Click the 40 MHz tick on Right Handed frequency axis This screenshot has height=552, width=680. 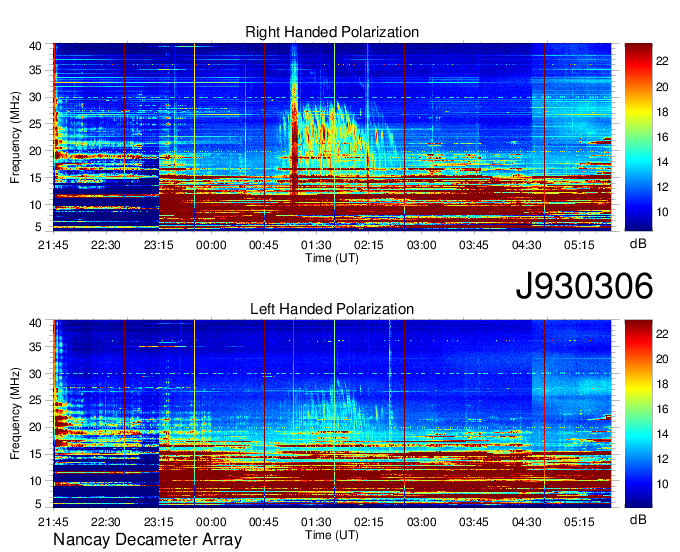click(35, 46)
